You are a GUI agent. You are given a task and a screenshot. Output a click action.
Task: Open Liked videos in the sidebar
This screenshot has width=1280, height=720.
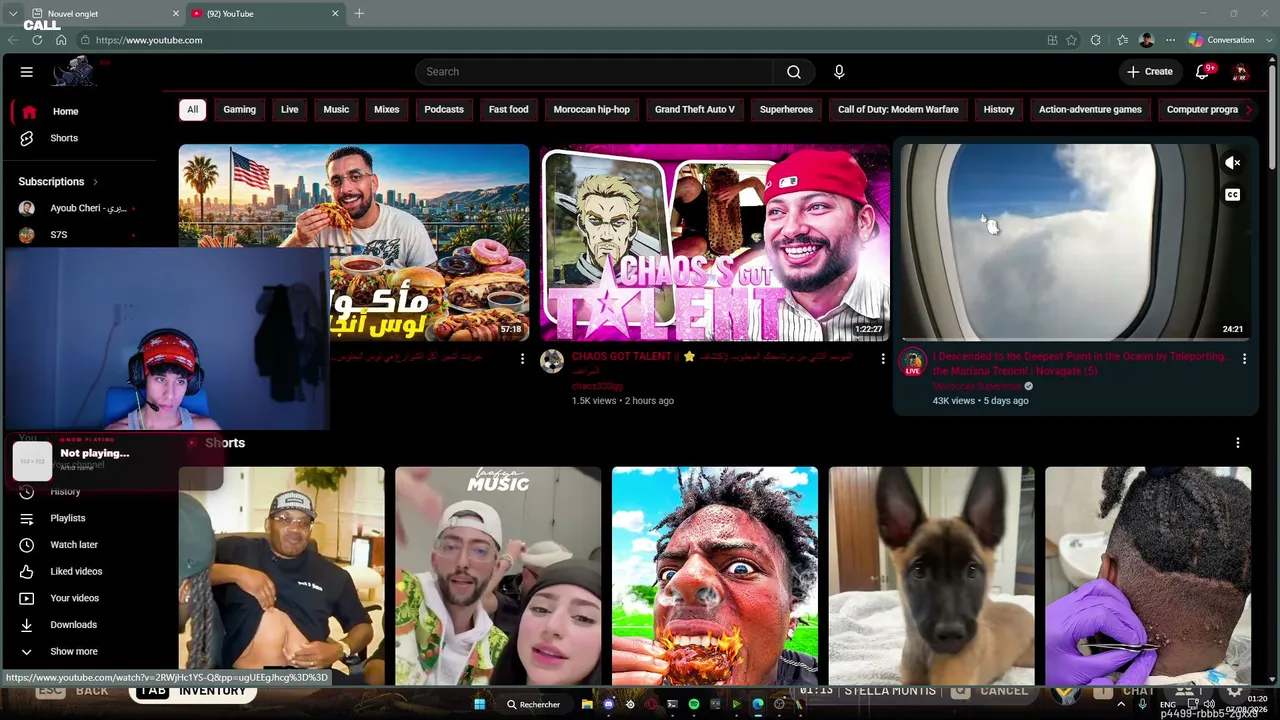(76, 572)
